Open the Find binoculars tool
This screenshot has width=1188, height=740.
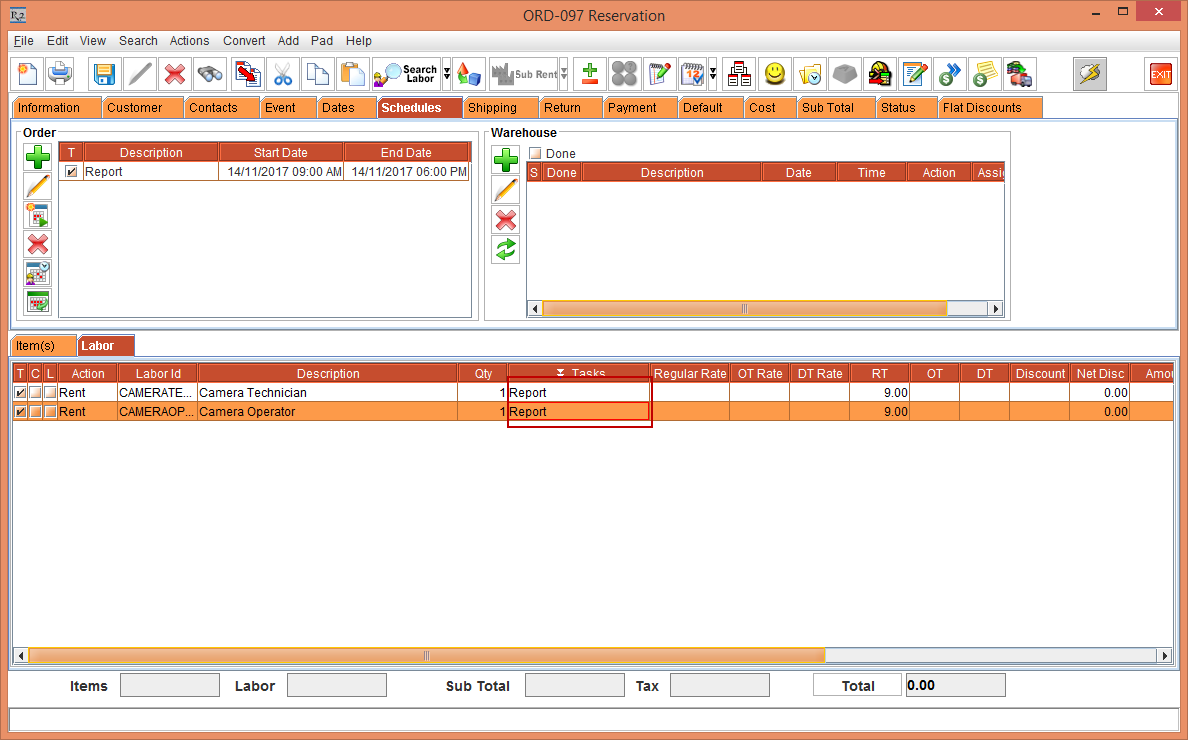[x=208, y=74]
